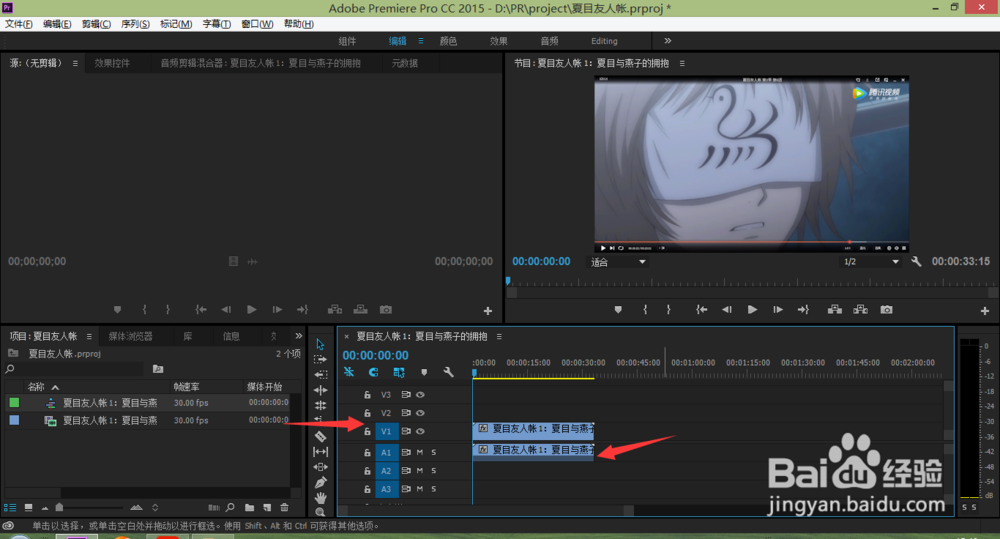The height and width of the screenshot is (539, 1000).
Task: Open timeline sequence panel menu
Action: [x=499, y=336]
